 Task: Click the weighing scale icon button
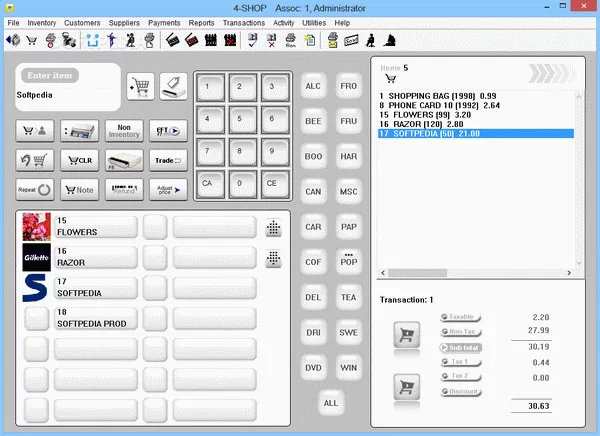click(x=79, y=130)
